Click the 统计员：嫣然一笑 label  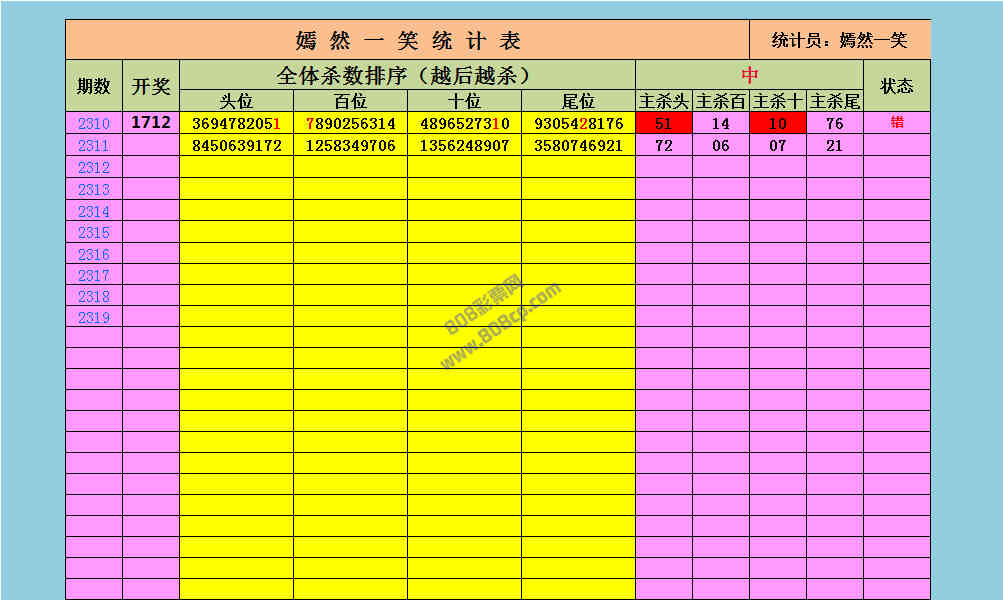[839, 40]
